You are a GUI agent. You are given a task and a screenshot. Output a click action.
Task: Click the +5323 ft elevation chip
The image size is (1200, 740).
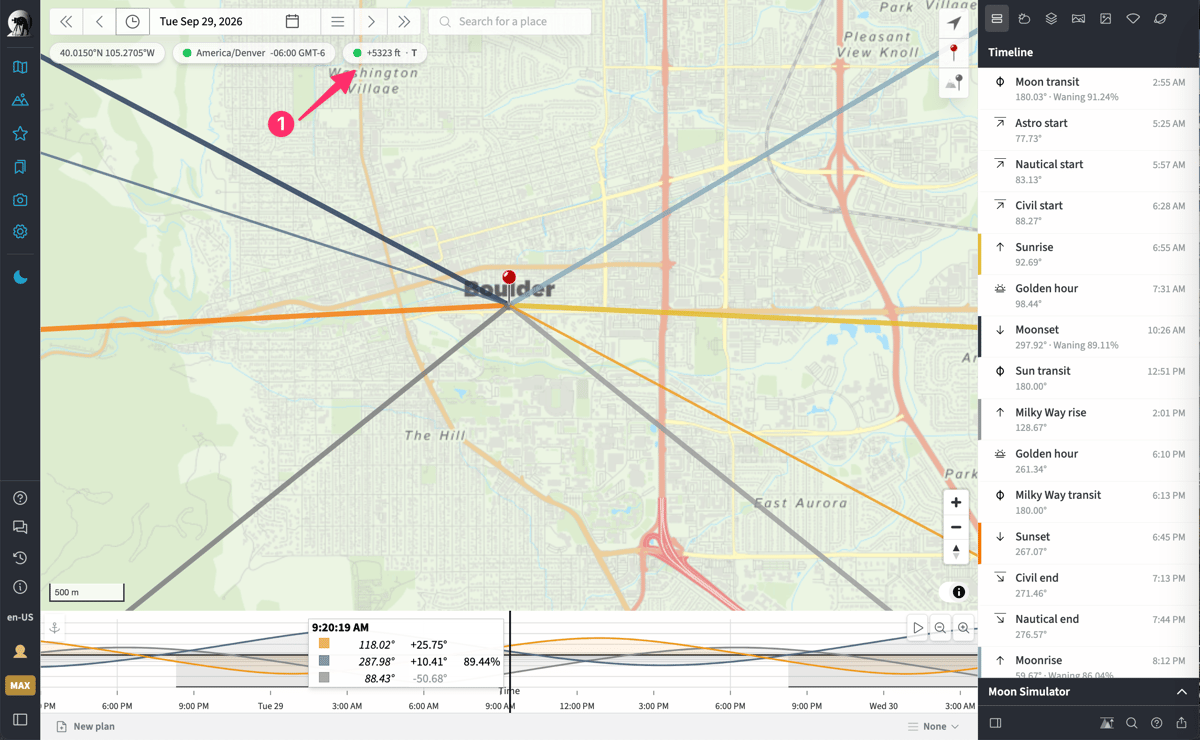coord(385,53)
